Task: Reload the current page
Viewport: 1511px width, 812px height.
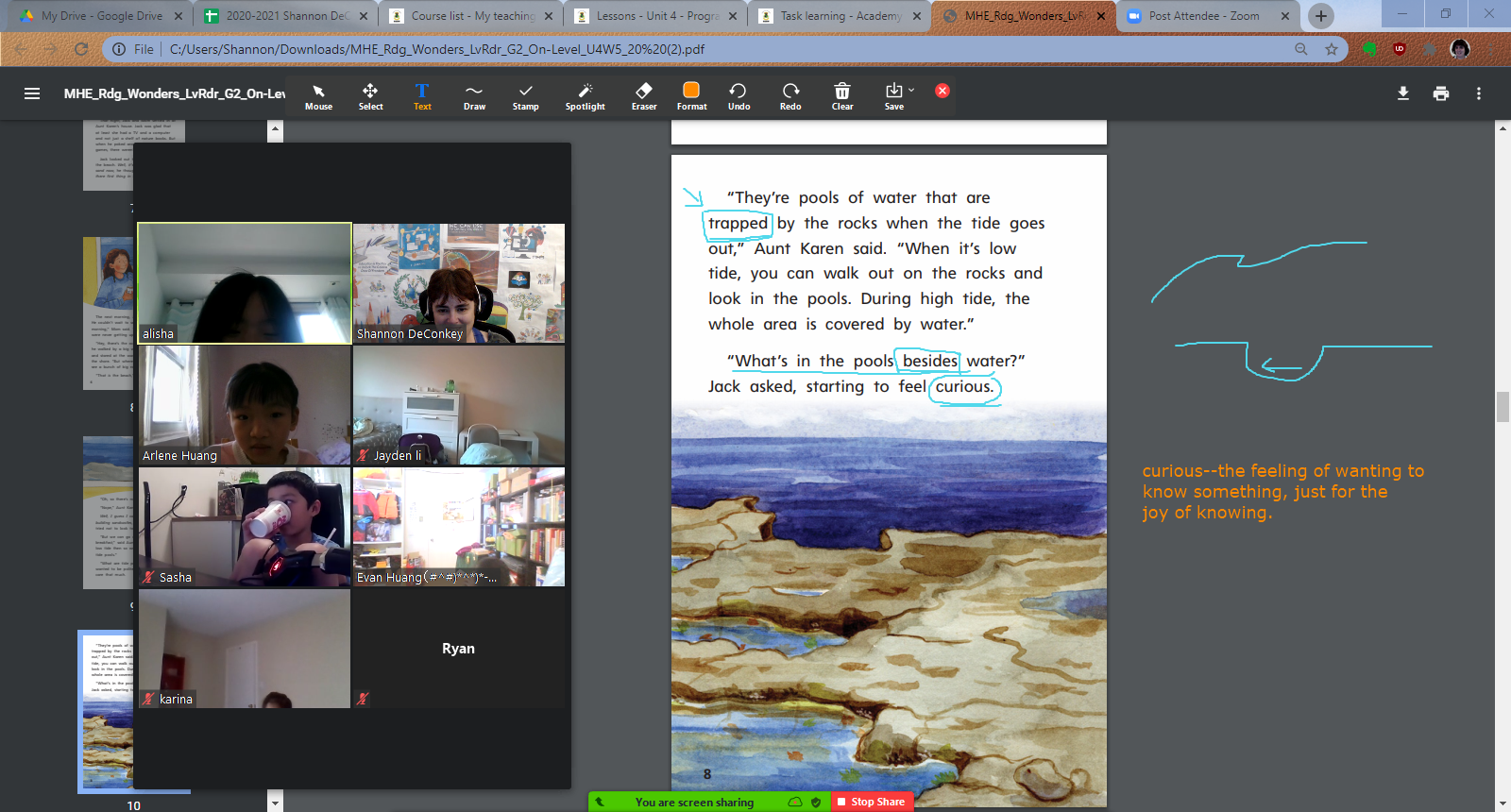Action: tap(81, 49)
